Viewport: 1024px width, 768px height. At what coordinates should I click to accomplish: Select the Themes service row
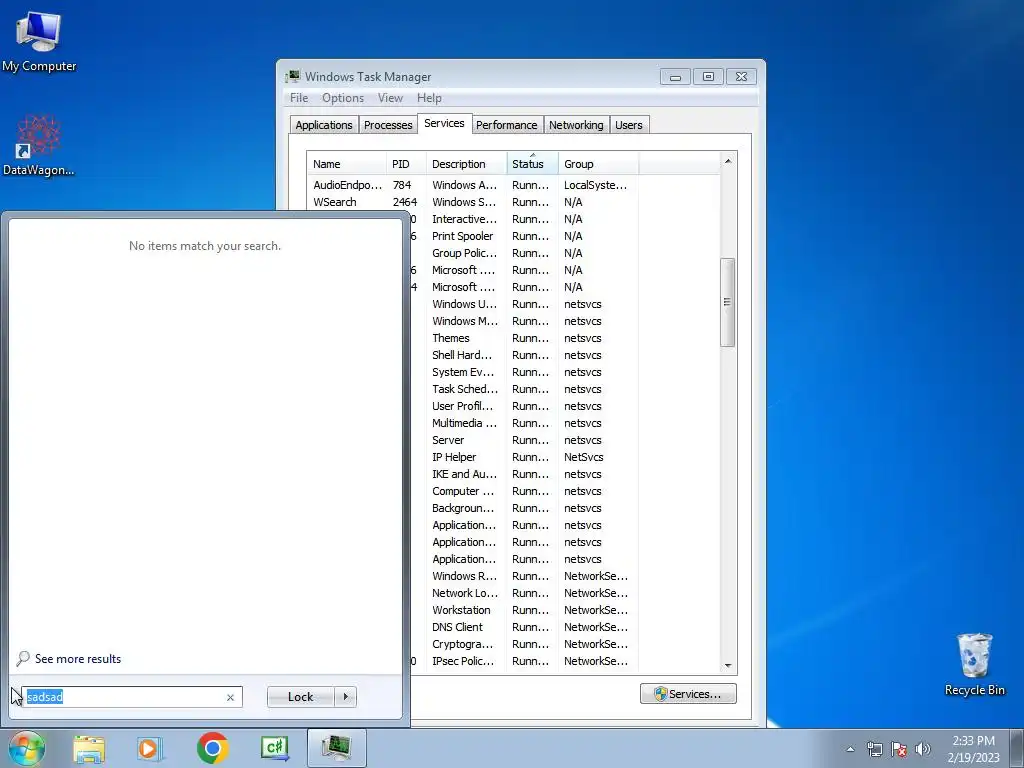pyautogui.click(x=564, y=338)
